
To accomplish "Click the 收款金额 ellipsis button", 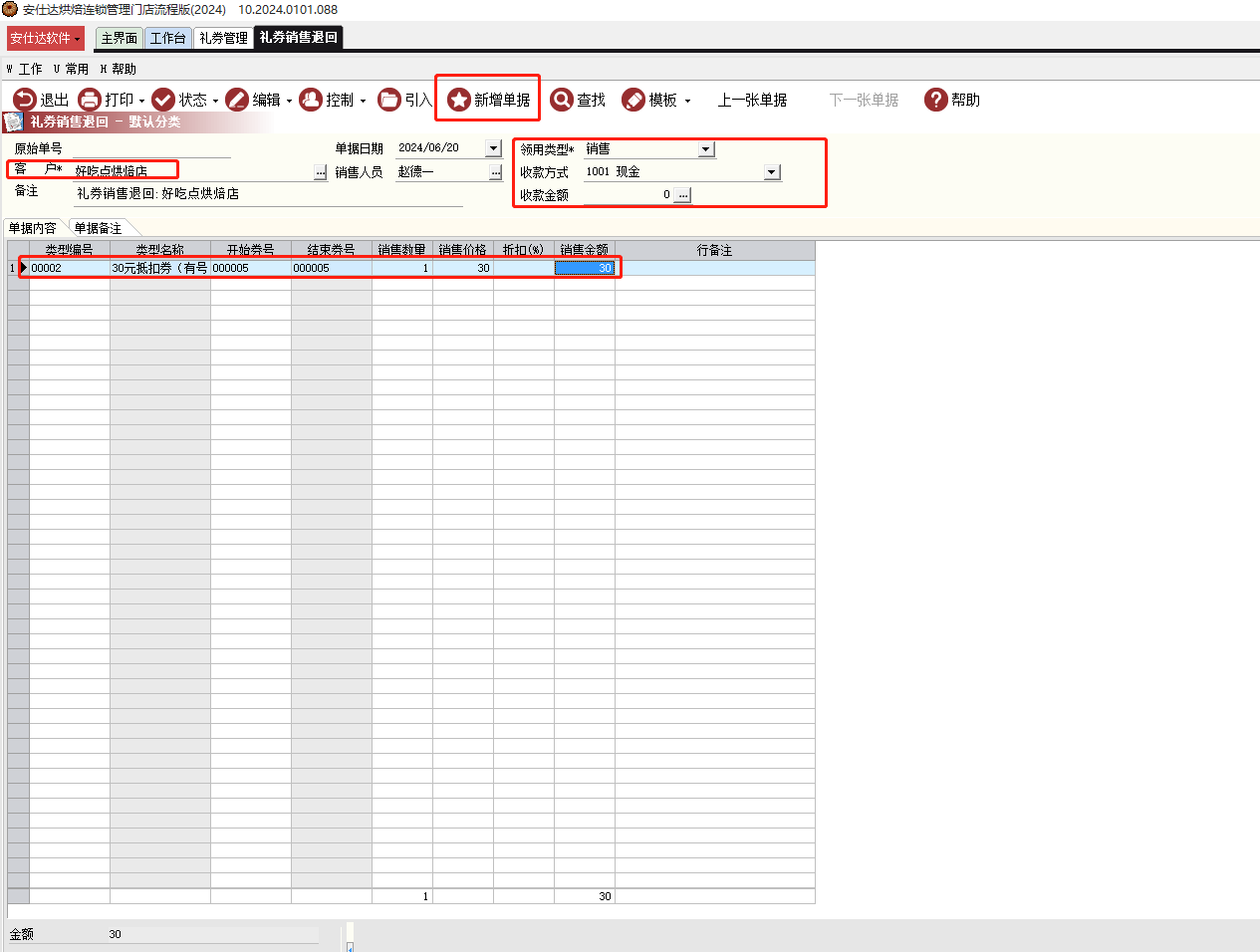I will pyautogui.click(x=682, y=195).
